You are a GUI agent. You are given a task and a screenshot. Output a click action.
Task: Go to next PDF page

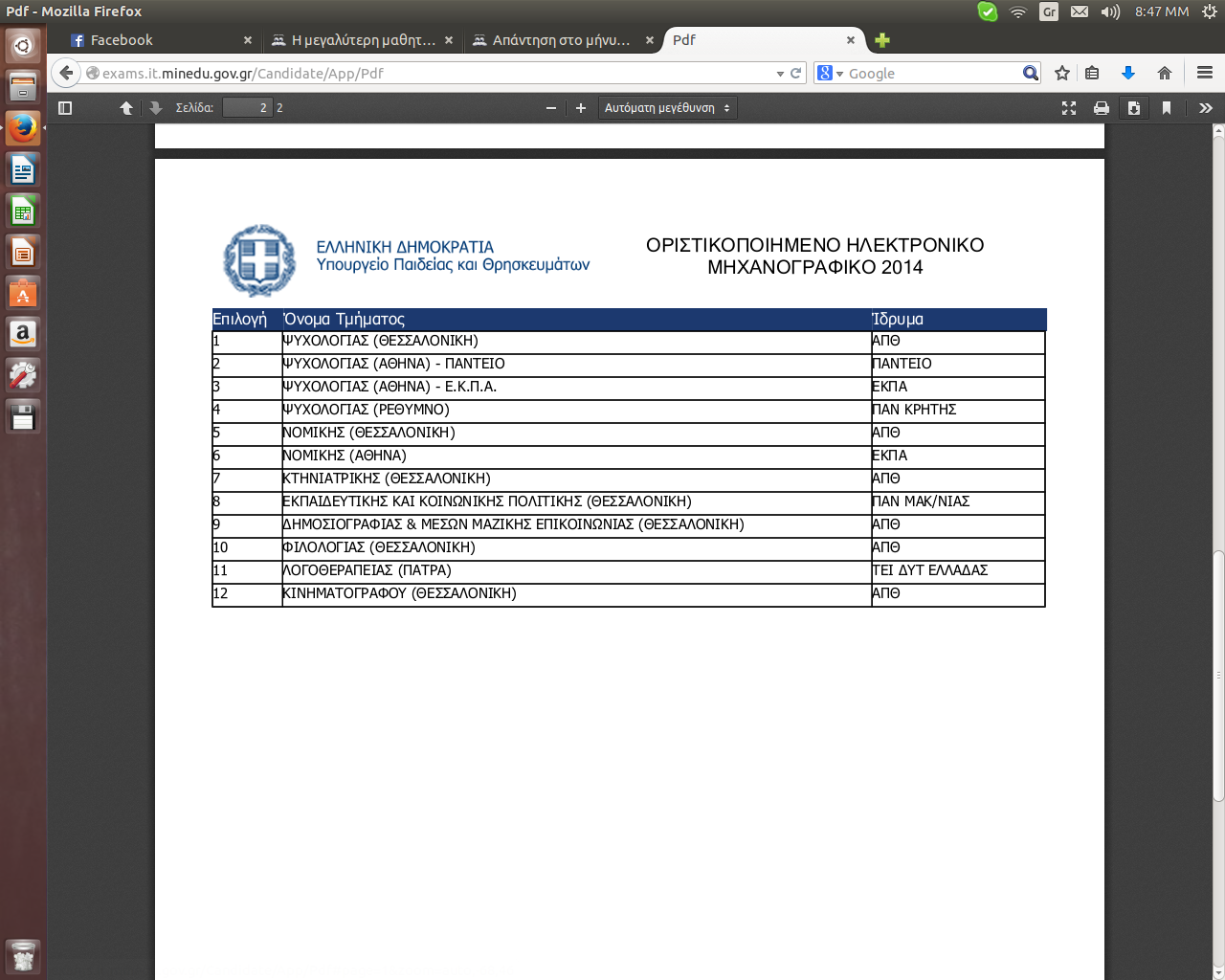tap(156, 108)
